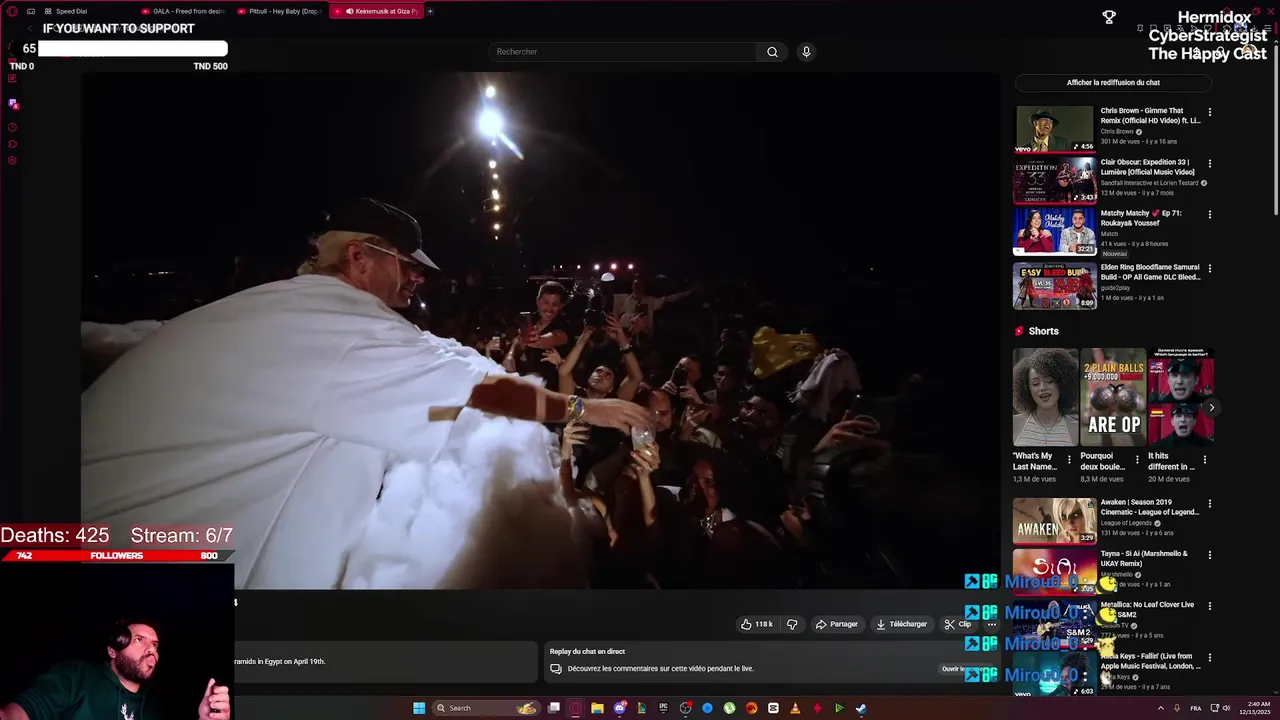The image size is (1280, 720).
Task: Open options menu for Tayna Si Ai video
Action: click(1210, 554)
